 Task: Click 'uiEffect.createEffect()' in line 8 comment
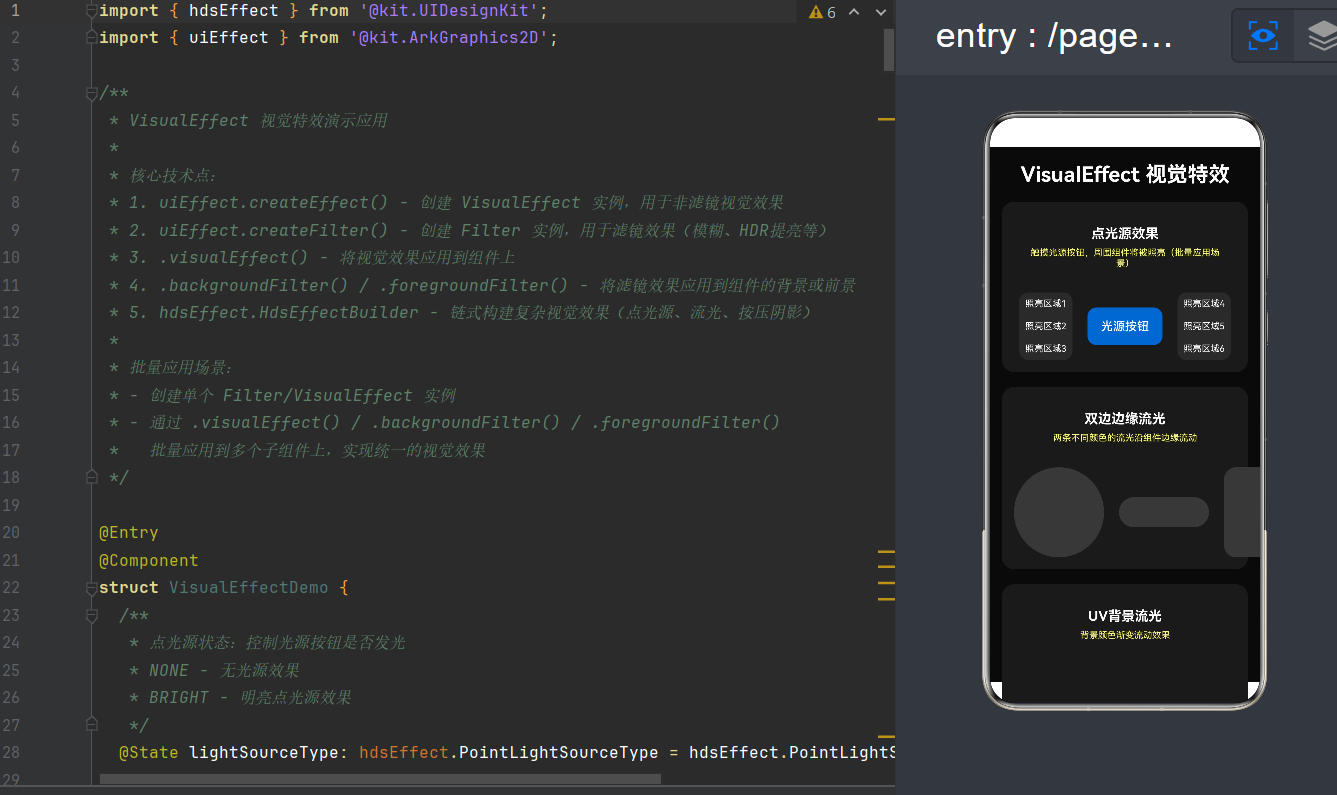click(274, 203)
